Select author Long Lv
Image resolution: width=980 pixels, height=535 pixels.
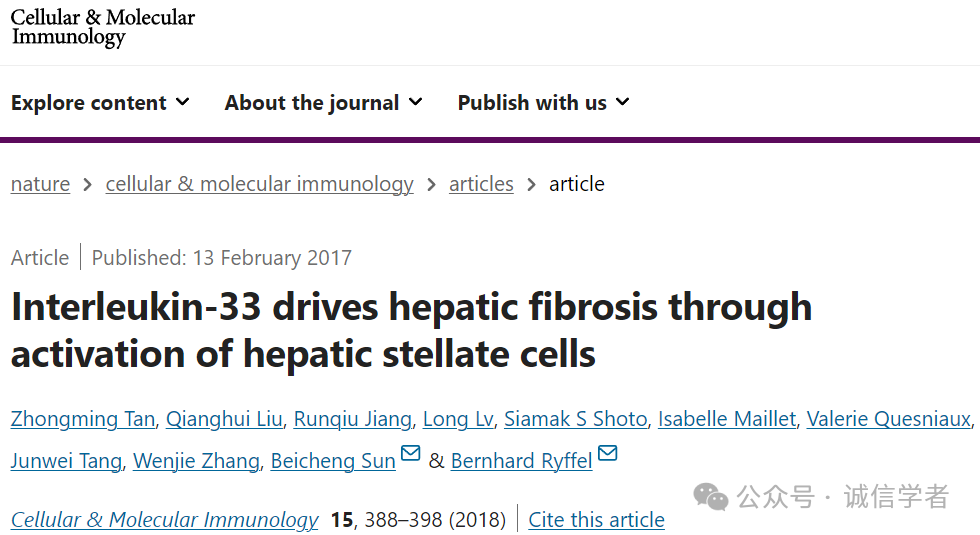click(458, 419)
